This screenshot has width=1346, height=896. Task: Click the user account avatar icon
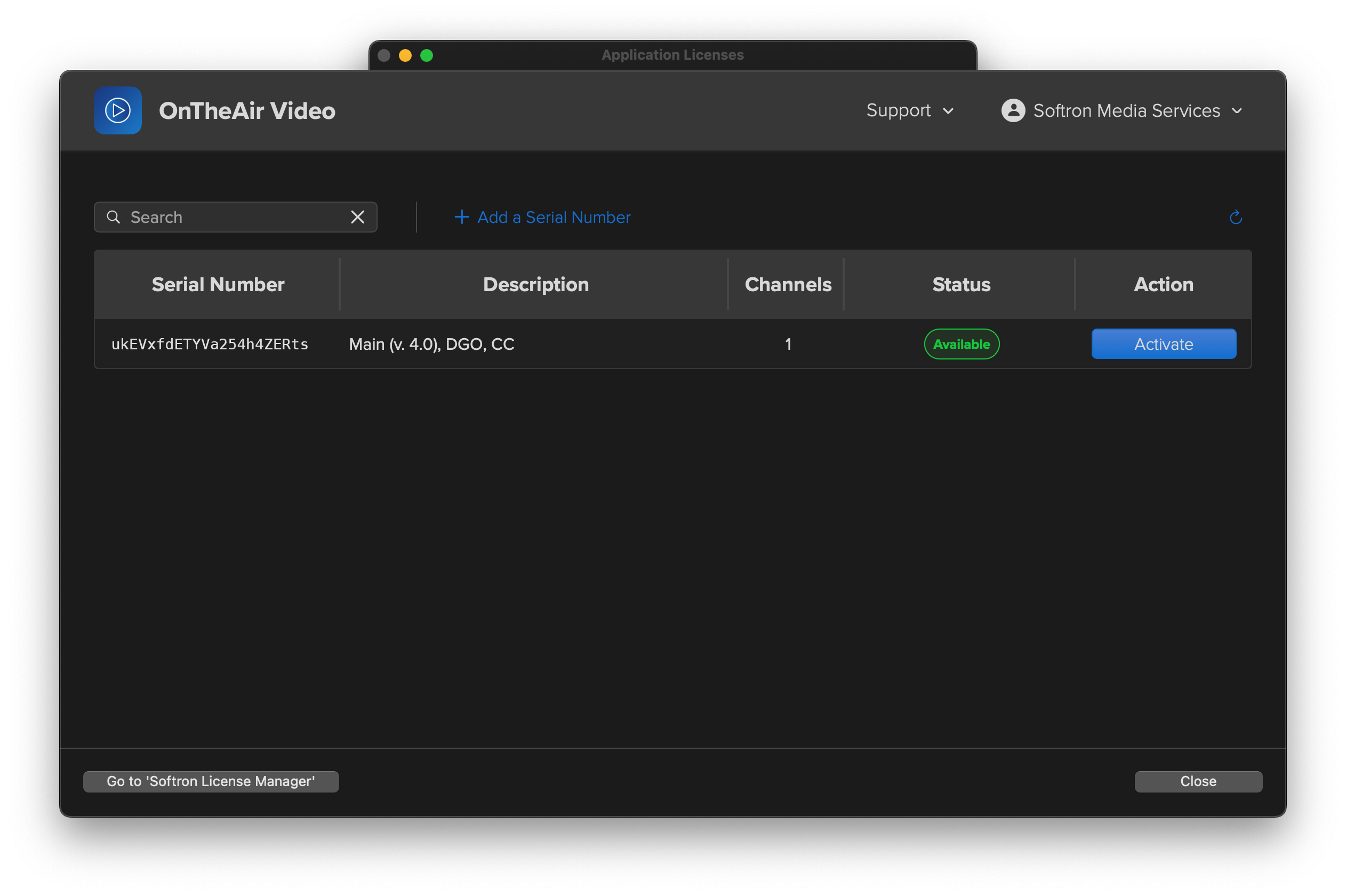point(1013,110)
